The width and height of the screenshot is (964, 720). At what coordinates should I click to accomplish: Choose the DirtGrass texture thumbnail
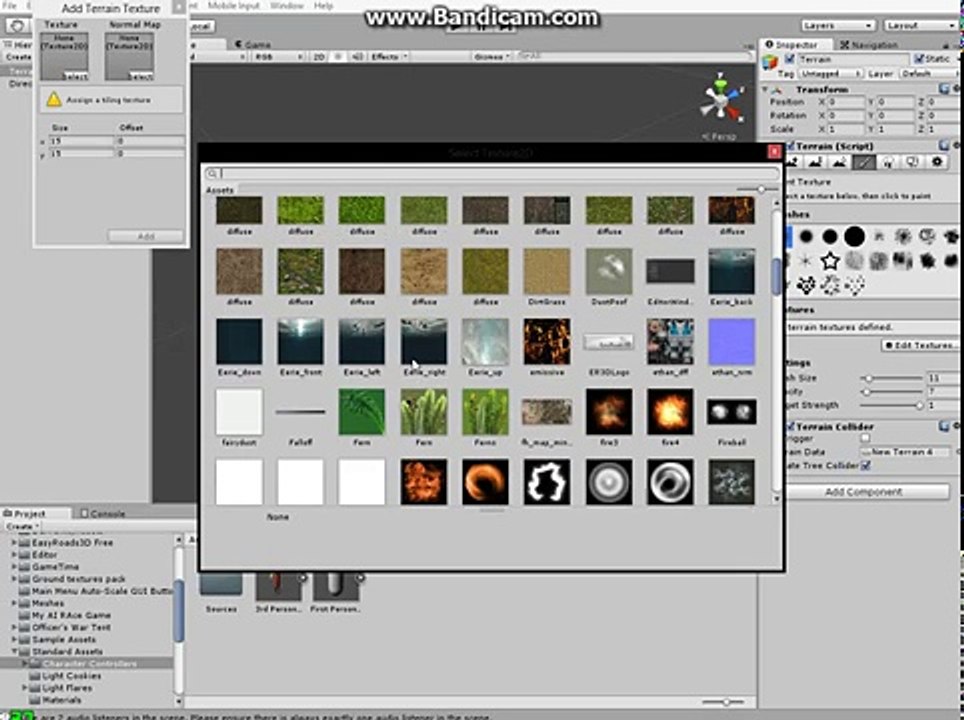547,271
